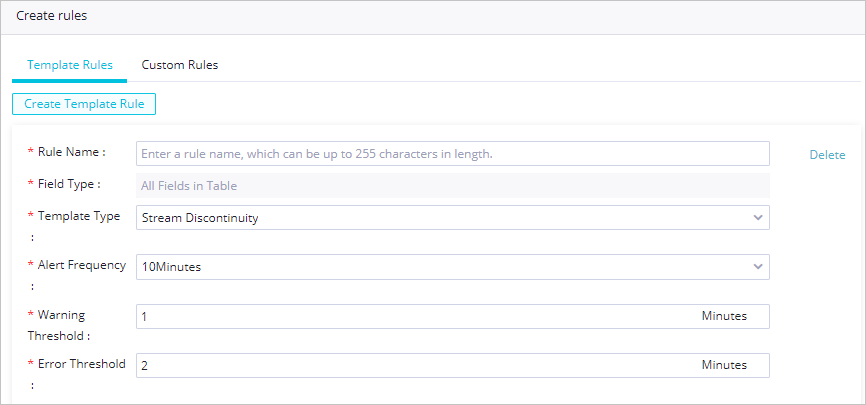Open the Custom Rules tab
This screenshot has height=405, width=866.
(x=180, y=65)
